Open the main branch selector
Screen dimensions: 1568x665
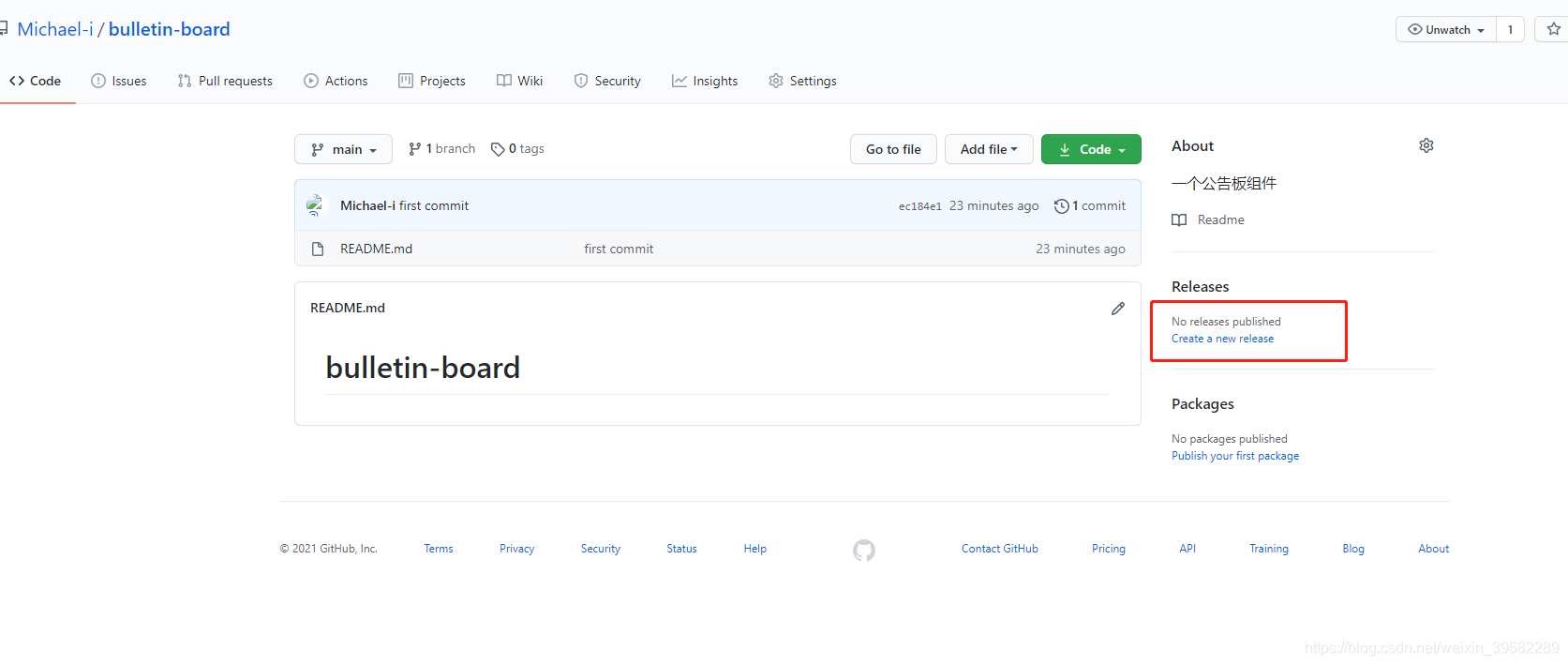(343, 149)
